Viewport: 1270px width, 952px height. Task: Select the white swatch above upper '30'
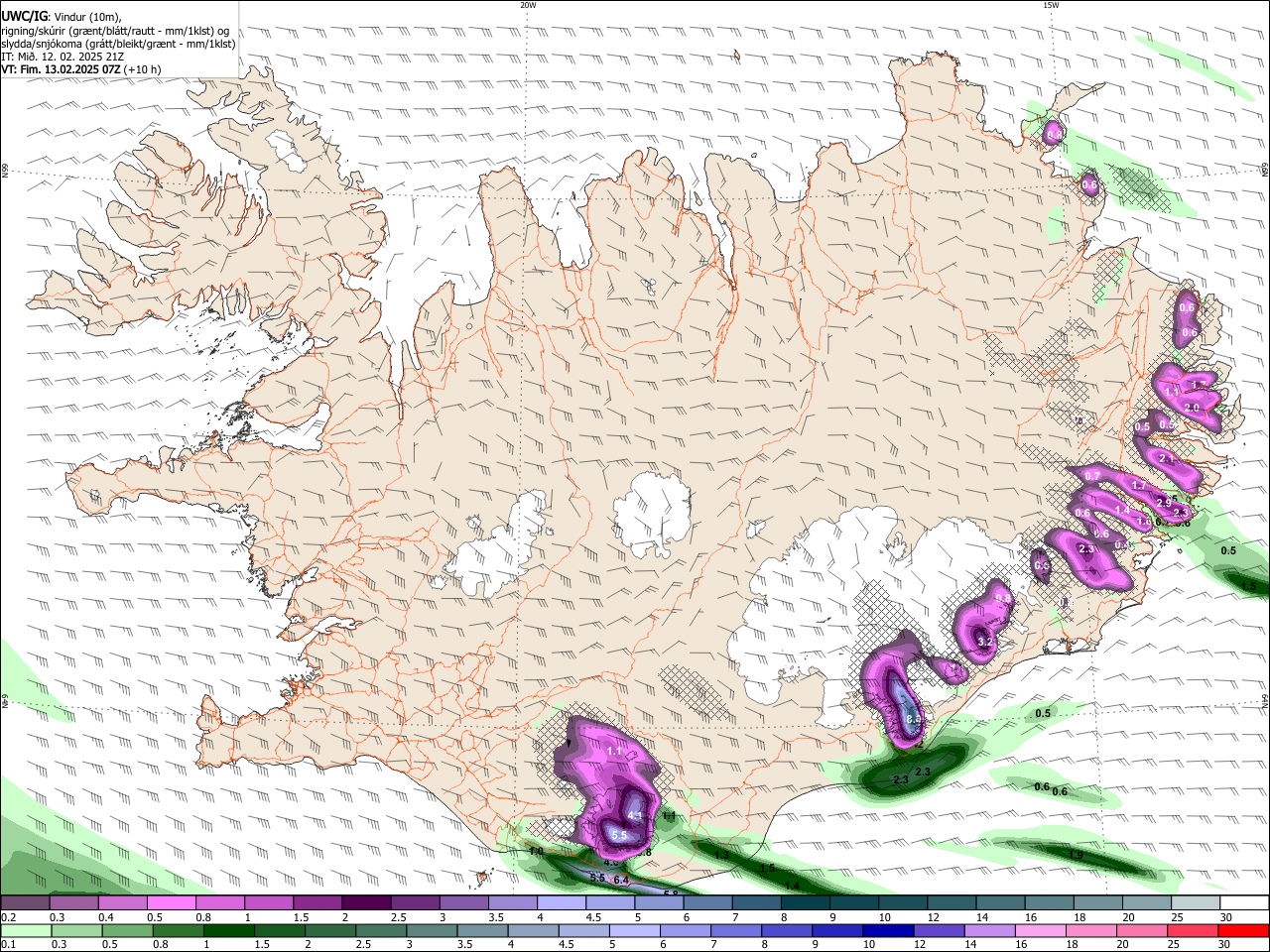1245,902
